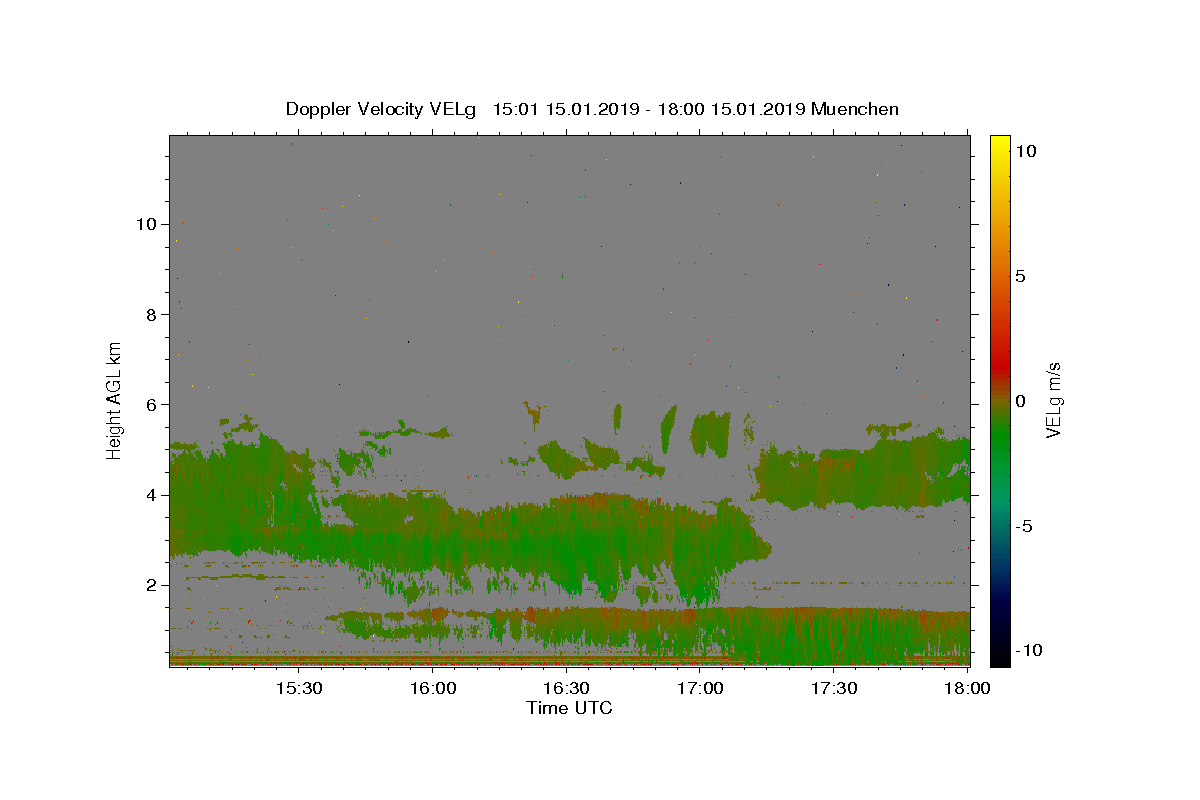Click the 'Height AGL km' axis title
Screen dimensions: 1200x800
point(115,400)
